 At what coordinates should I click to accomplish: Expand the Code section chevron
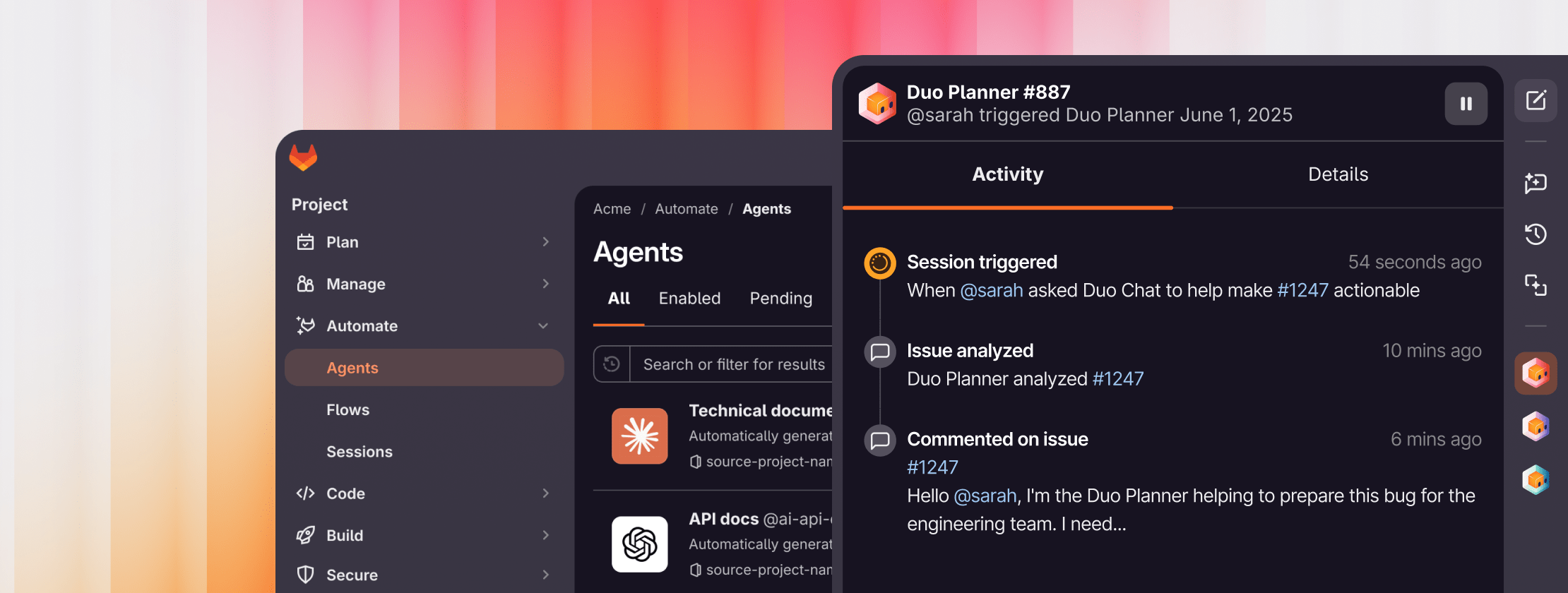point(545,493)
